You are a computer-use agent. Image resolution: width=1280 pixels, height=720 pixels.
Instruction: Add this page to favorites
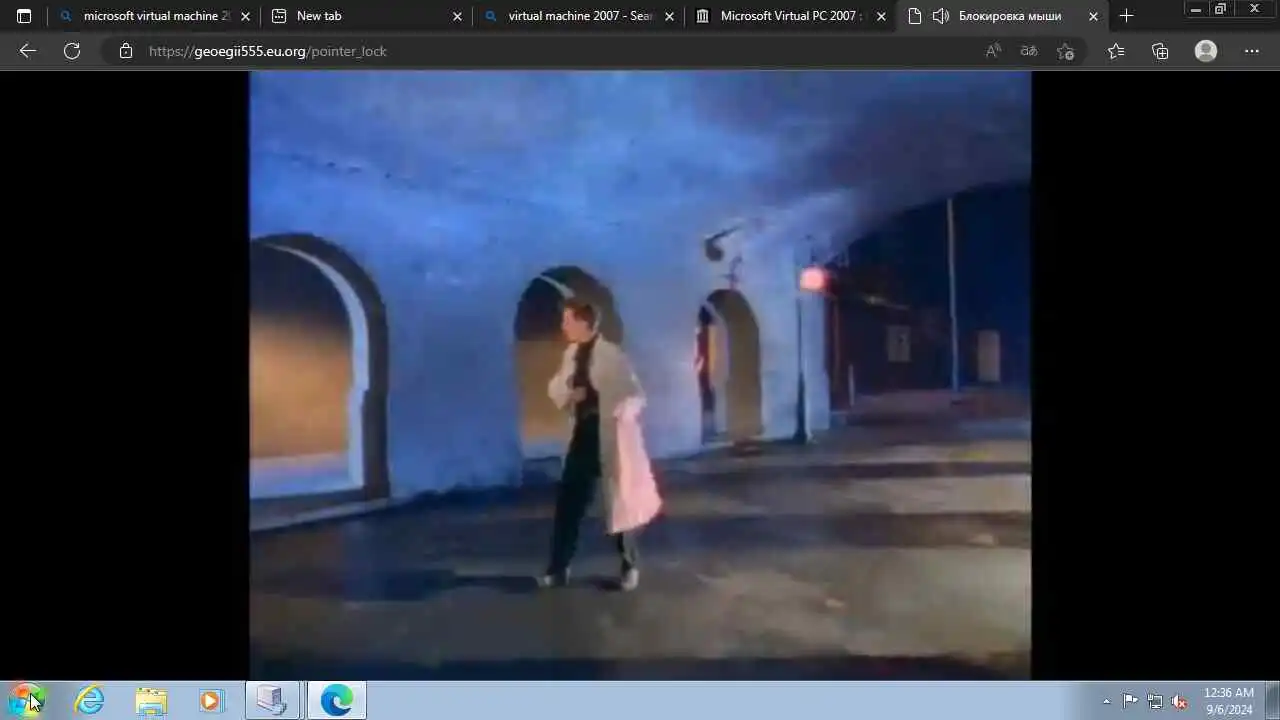click(1065, 51)
